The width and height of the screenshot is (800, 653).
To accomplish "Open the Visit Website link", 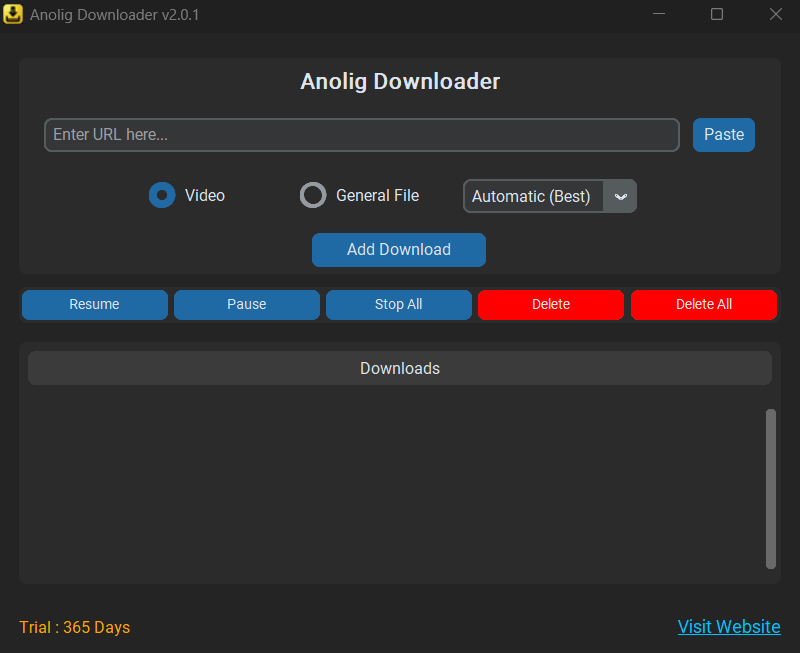I will click(x=729, y=626).
